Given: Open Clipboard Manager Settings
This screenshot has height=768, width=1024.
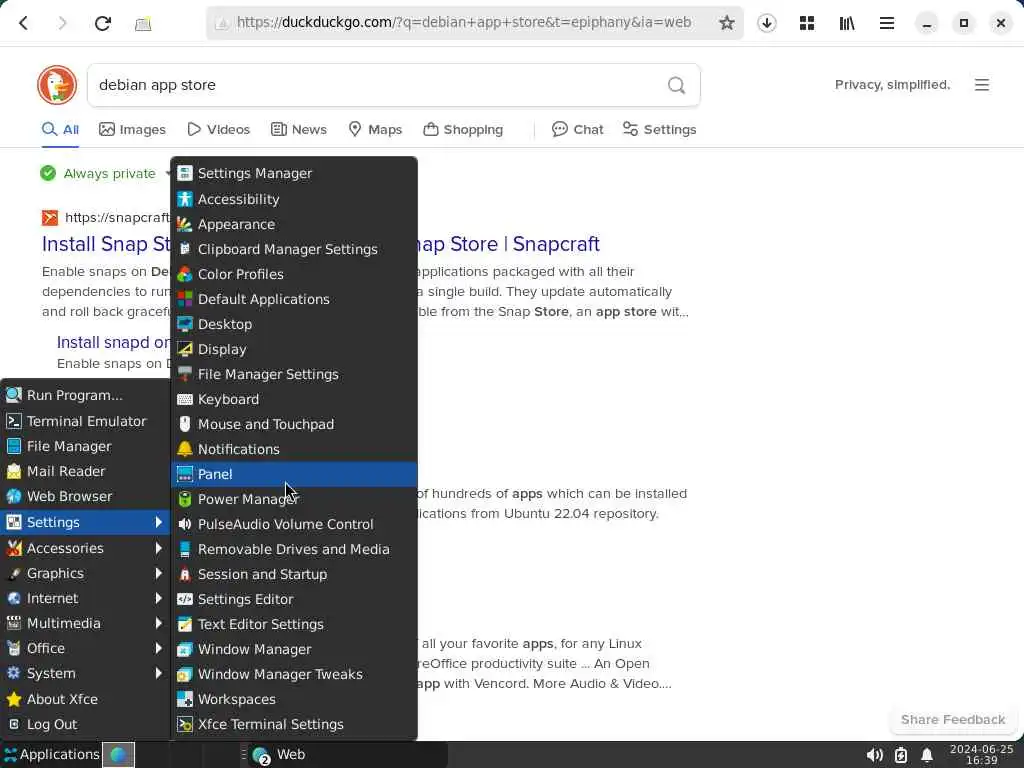Looking at the screenshot, I should coord(294,249).
